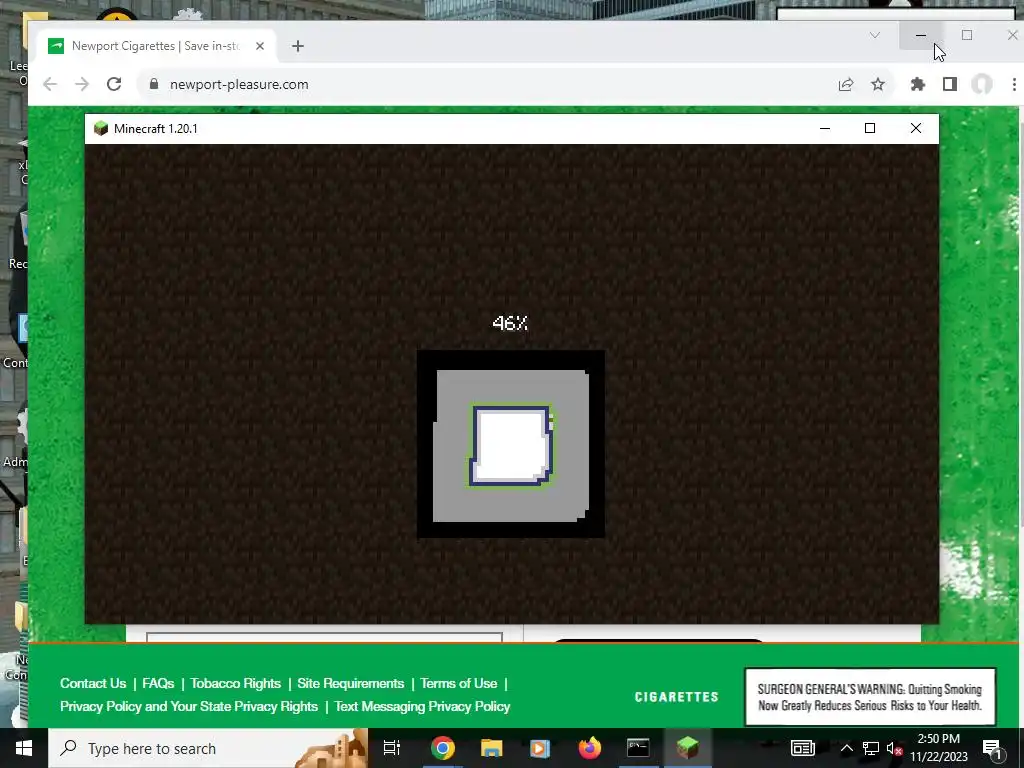Open Chrome profile avatar

click(x=982, y=84)
